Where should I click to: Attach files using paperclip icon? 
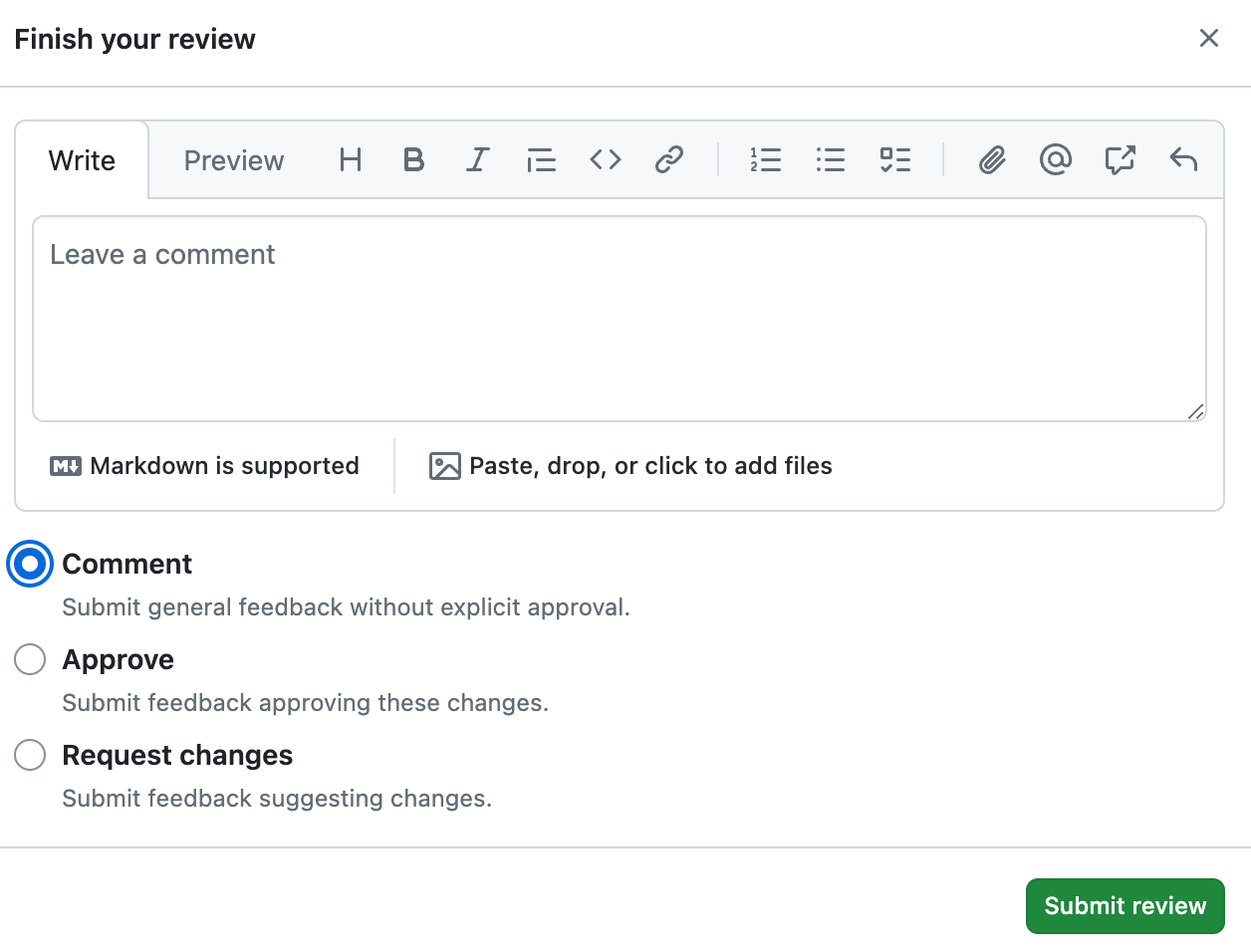point(991,159)
